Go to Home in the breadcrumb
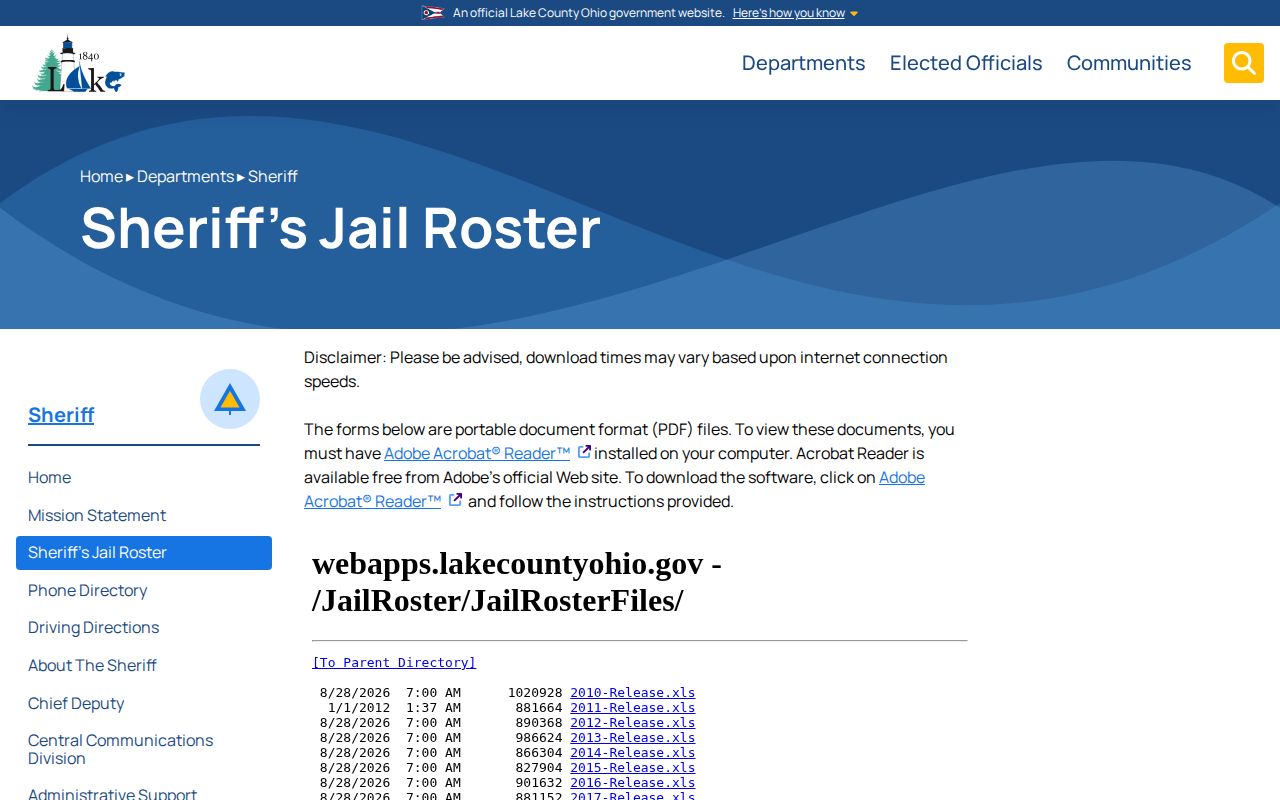The image size is (1280, 800). (101, 176)
